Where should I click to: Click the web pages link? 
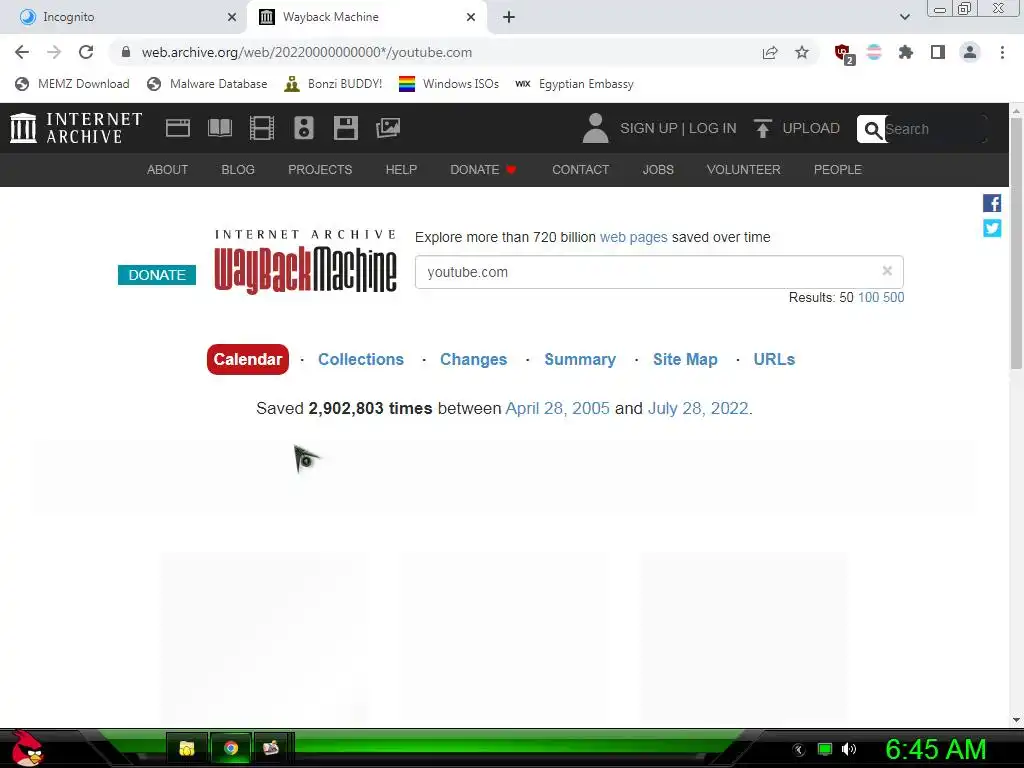coord(633,237)
